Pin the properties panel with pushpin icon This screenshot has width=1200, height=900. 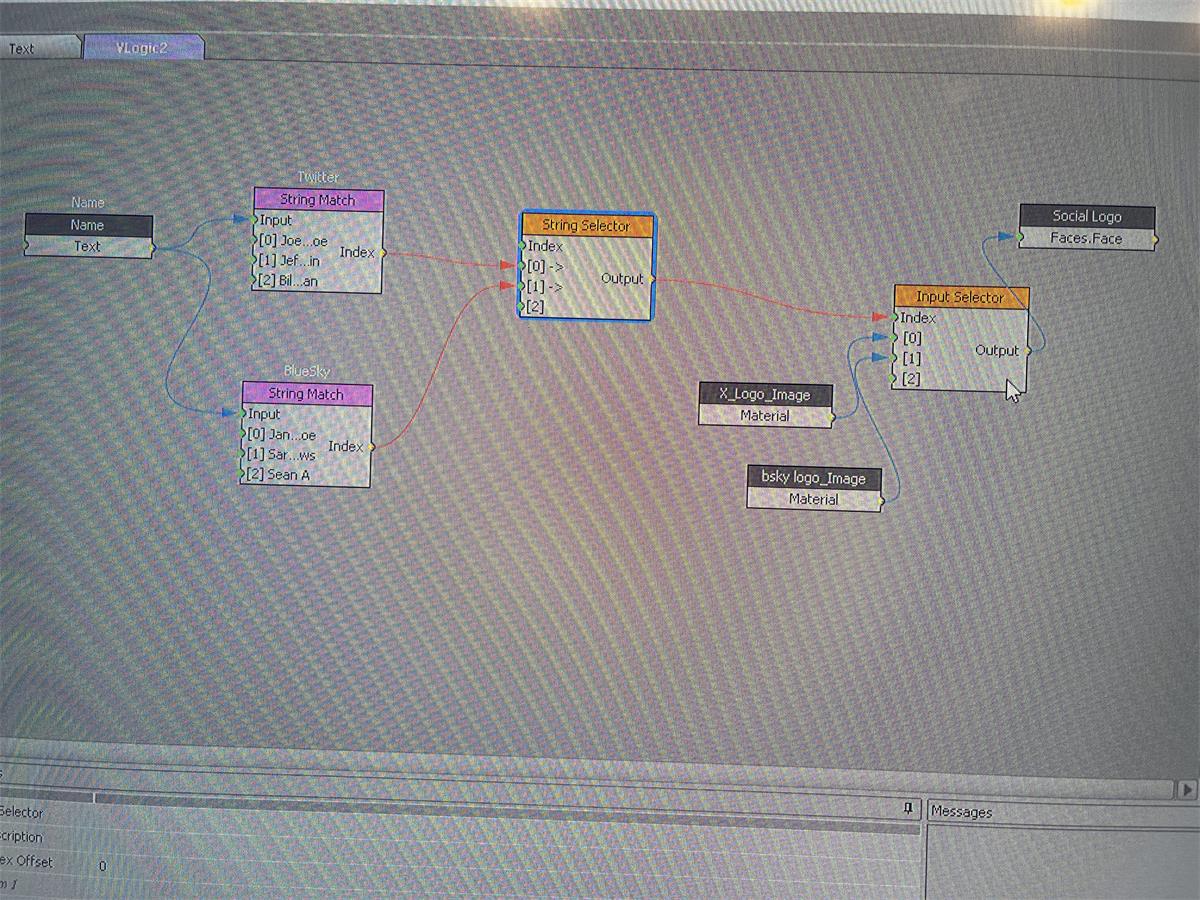(907, 807)
